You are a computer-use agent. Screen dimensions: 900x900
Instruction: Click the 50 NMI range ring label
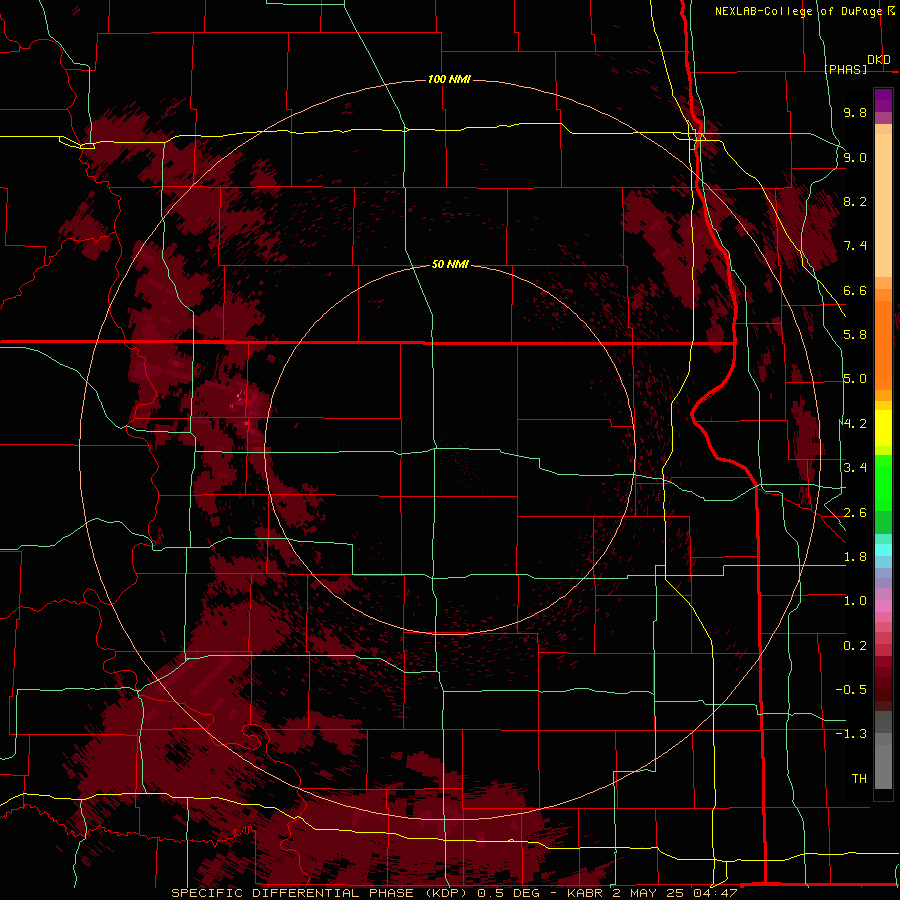pyautogui.click(x=450, y=264)
